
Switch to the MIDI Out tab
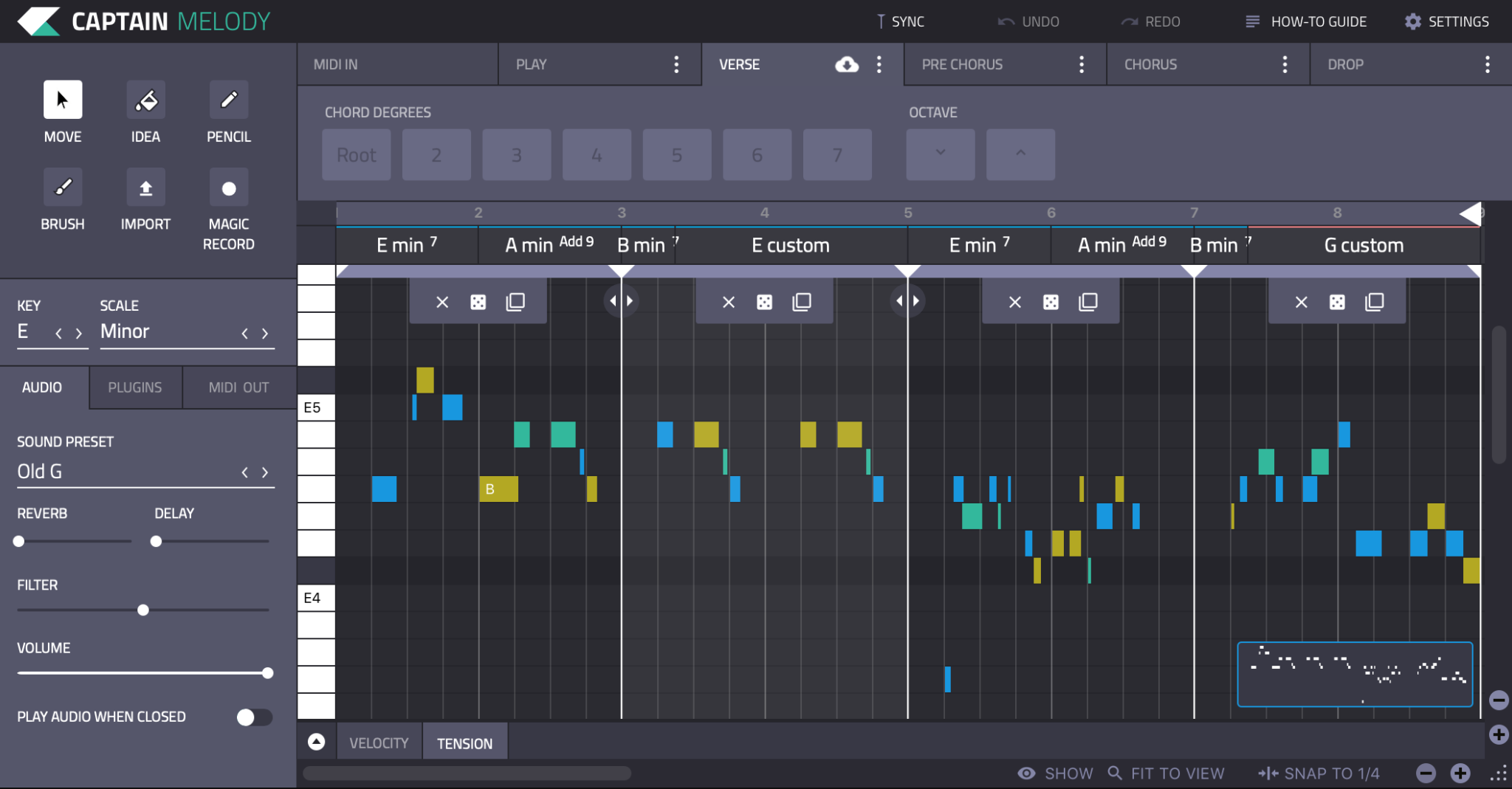[238, 387]
